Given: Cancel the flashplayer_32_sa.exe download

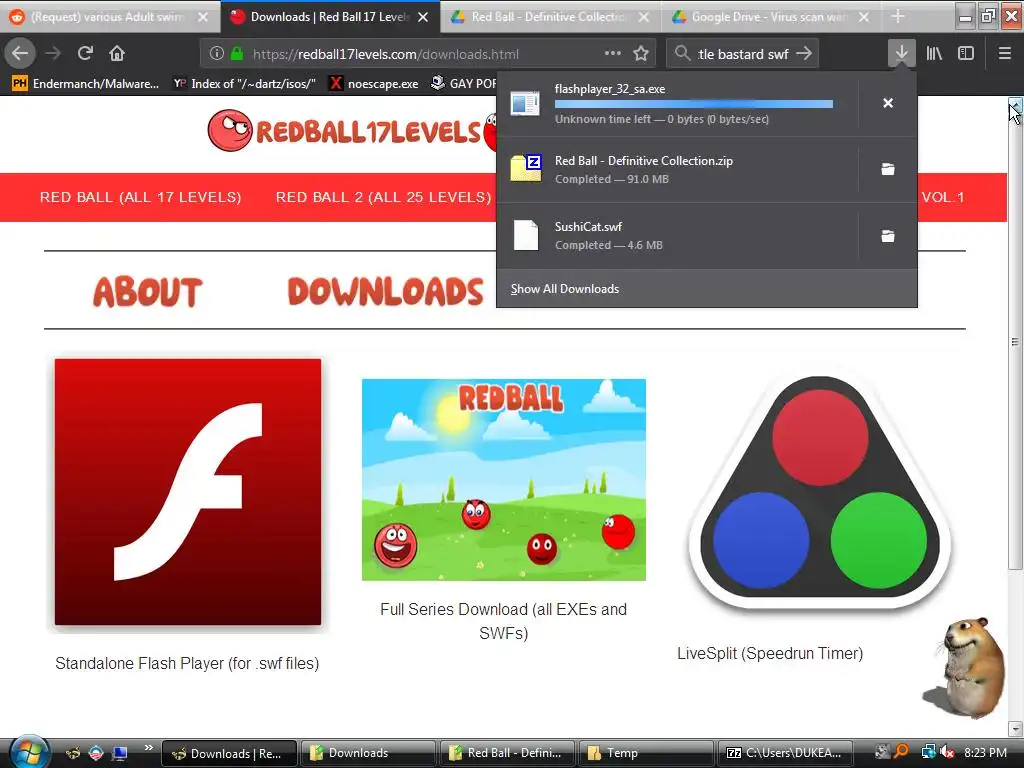Looking at the screenshot, I should click(888, 103).
